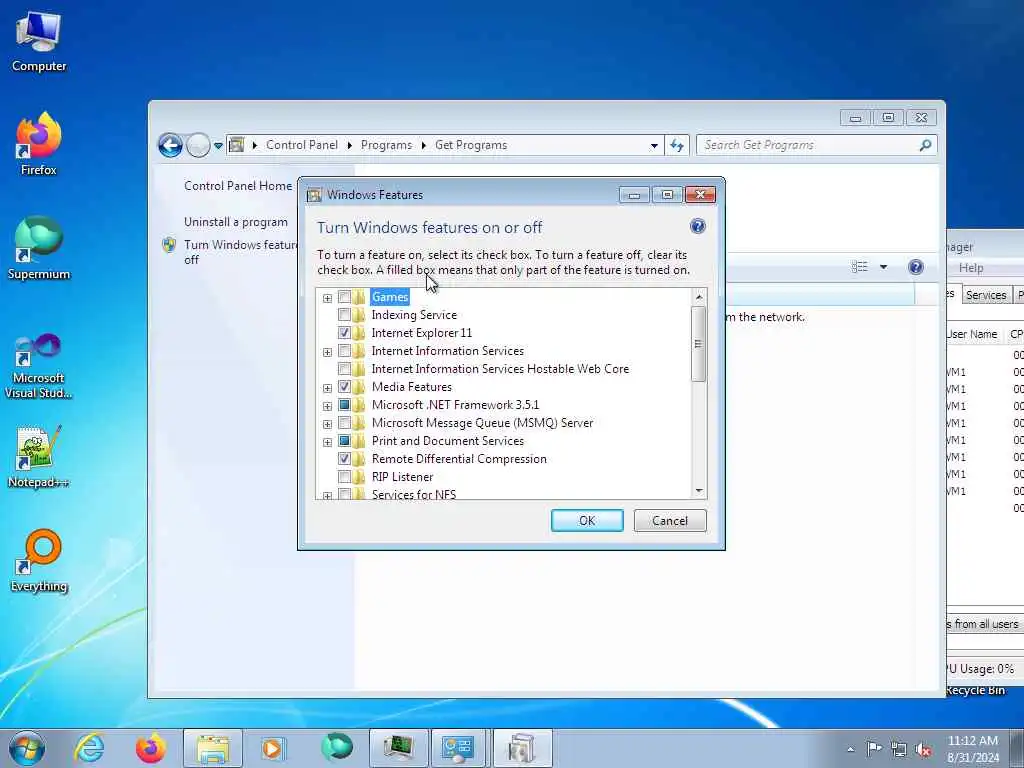
Task: Switch to Windows Features taskbar button
Action: (x=522, y=748)
